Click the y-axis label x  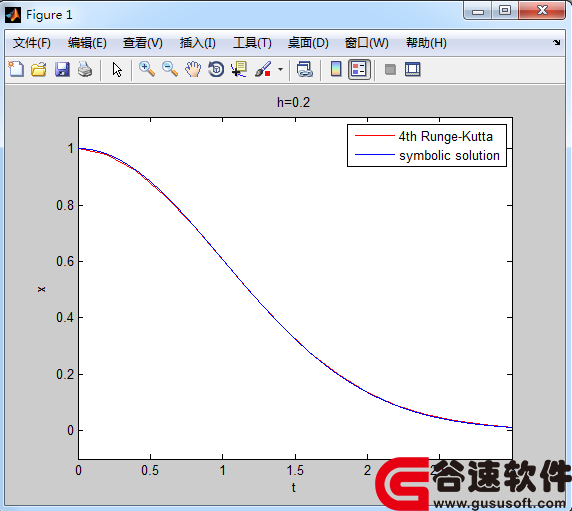click(x=41, y=289)
